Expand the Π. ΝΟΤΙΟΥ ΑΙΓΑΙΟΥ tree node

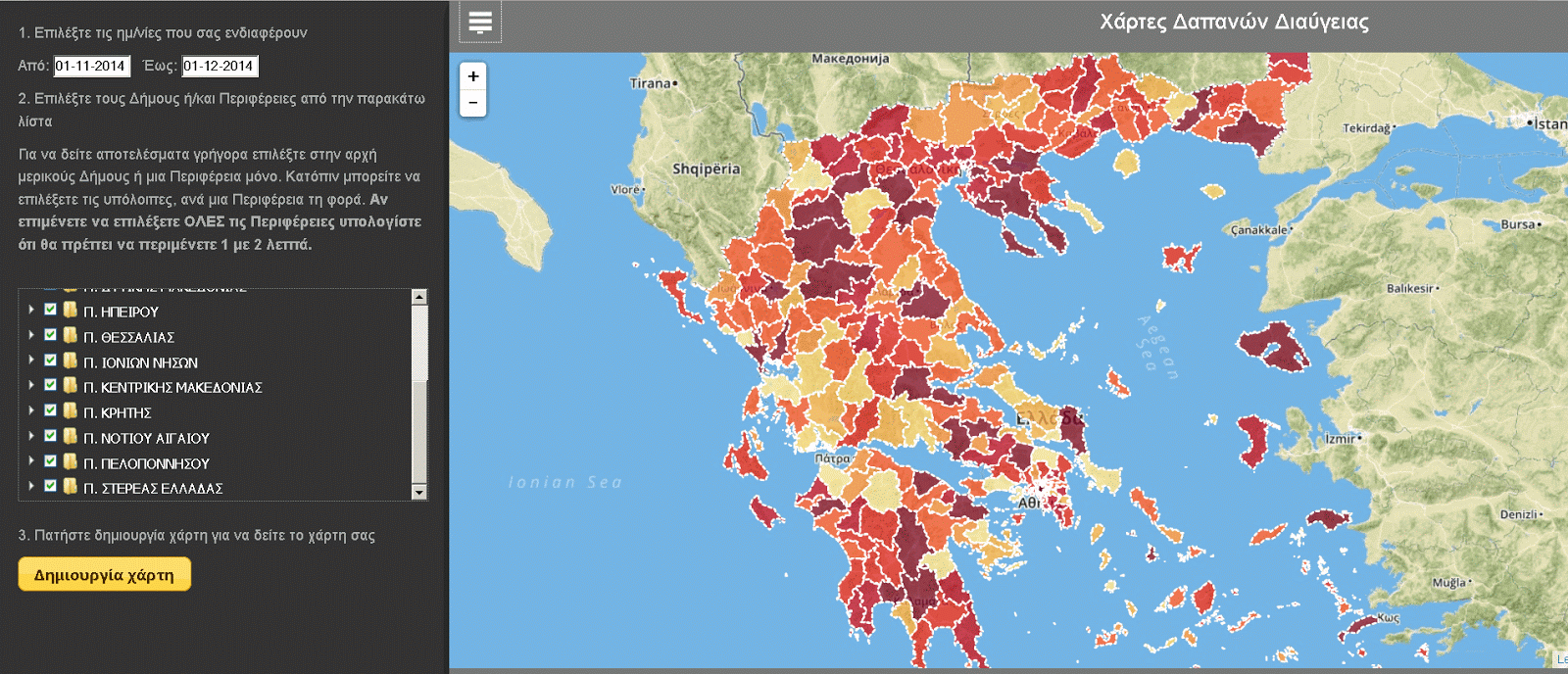31,436
